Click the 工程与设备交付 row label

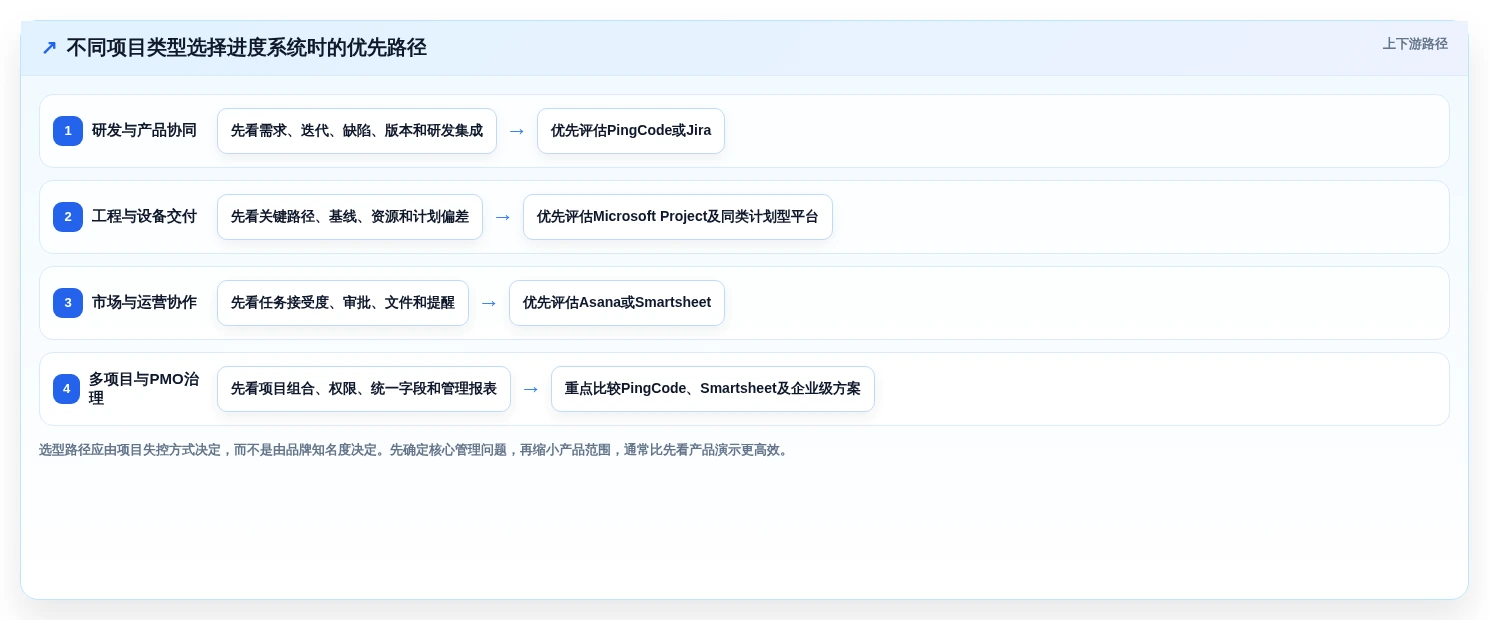click(x=144, y=217)
